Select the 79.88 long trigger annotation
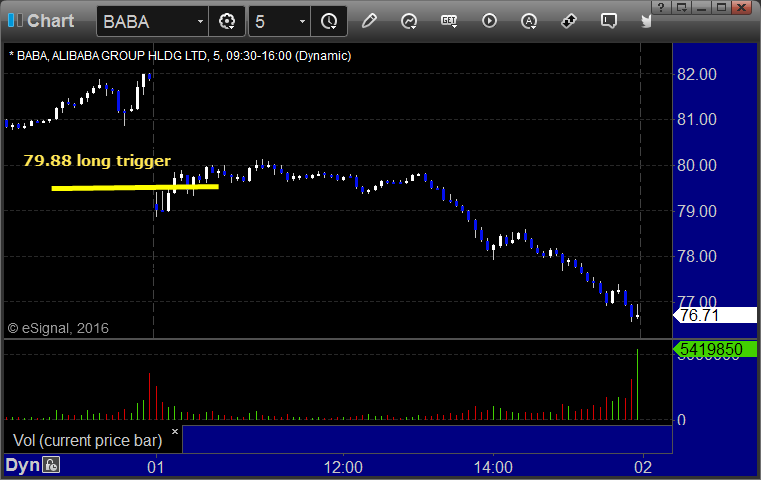 pyautogui.click(x=97, y=161)
